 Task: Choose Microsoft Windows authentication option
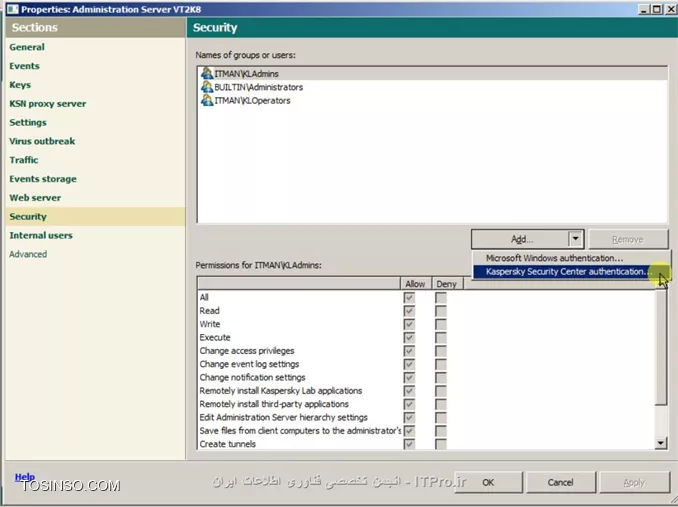pyautogui.click(x=554, y=258)
